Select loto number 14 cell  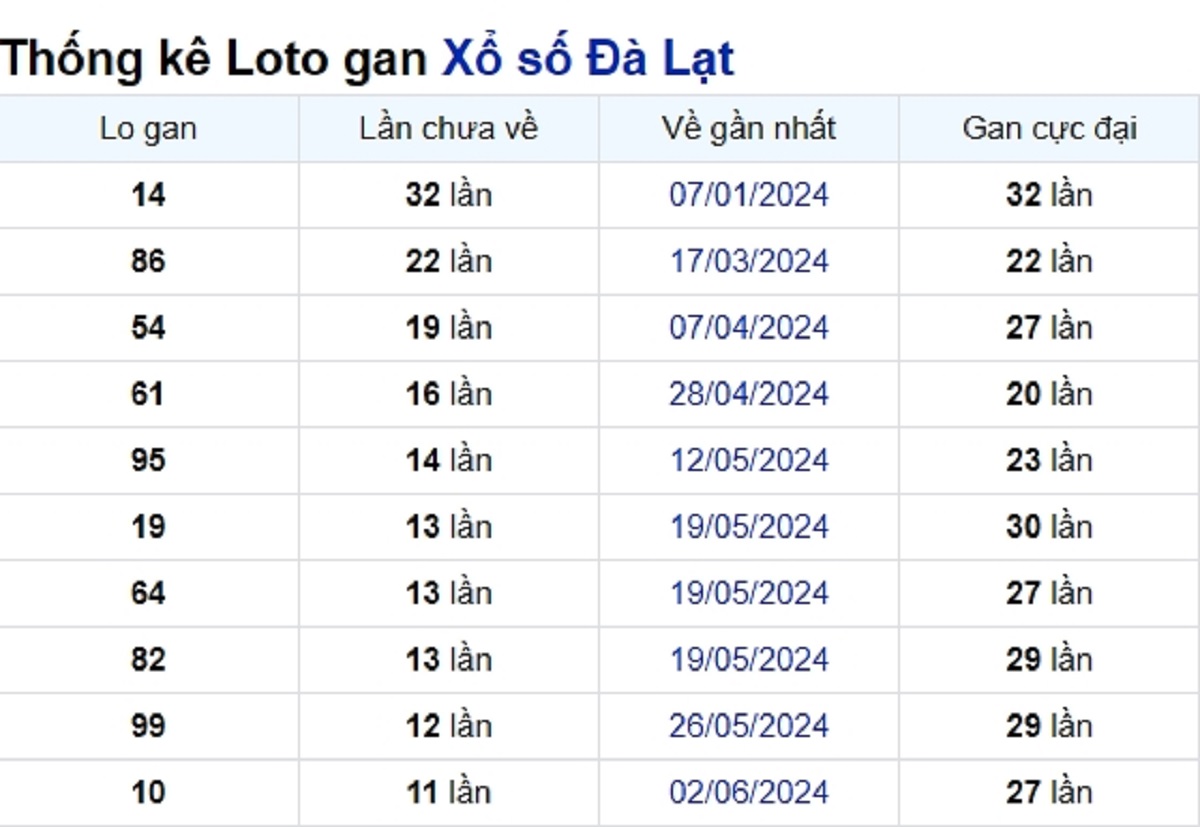(148, 195)
